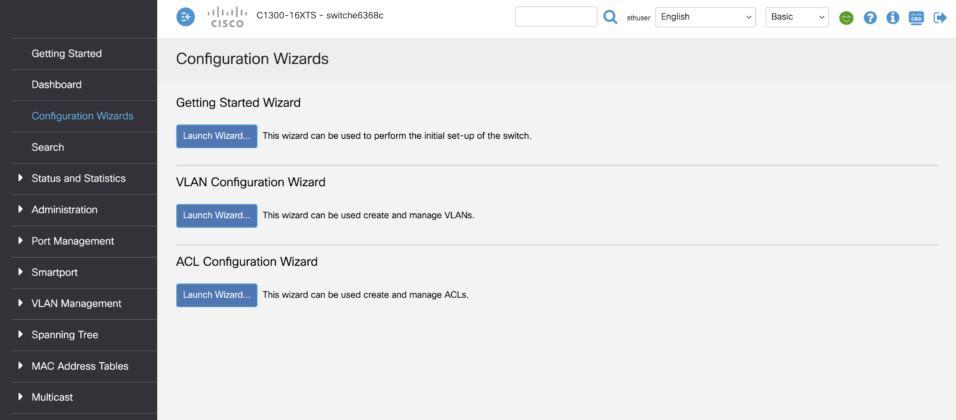The height and width of the screenshot is (420, 956).
Task: Click the Cisco logo
Action: (227, 17)
